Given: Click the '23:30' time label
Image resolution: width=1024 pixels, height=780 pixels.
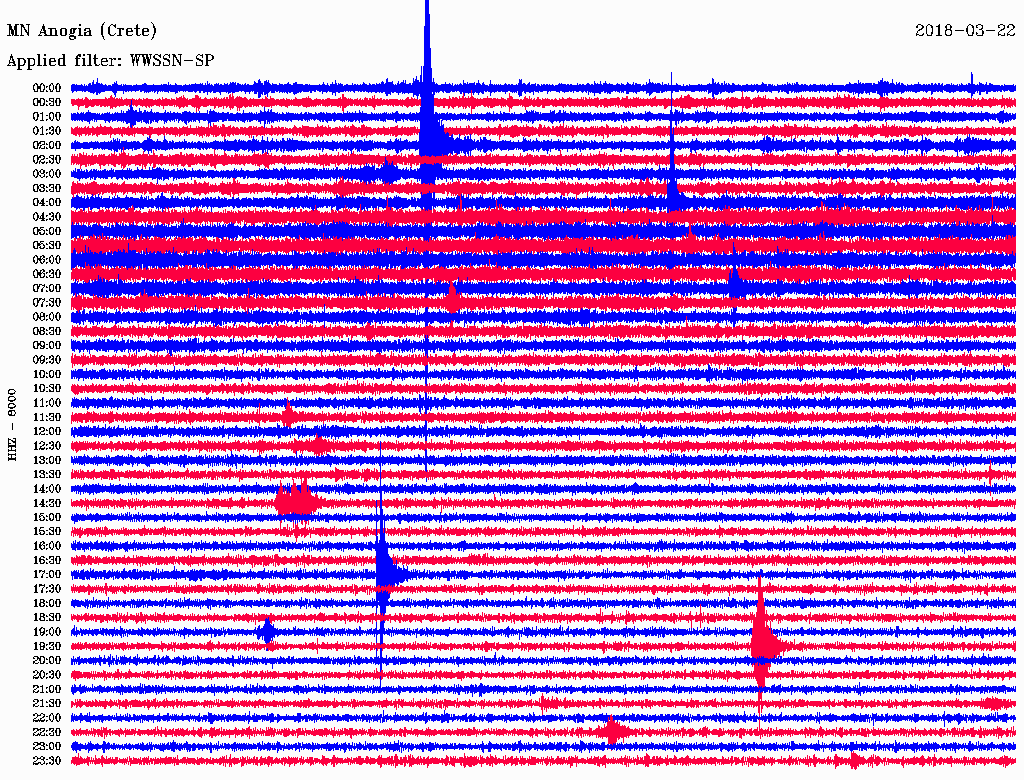Looking at the screenshot, I should (46, 761).
